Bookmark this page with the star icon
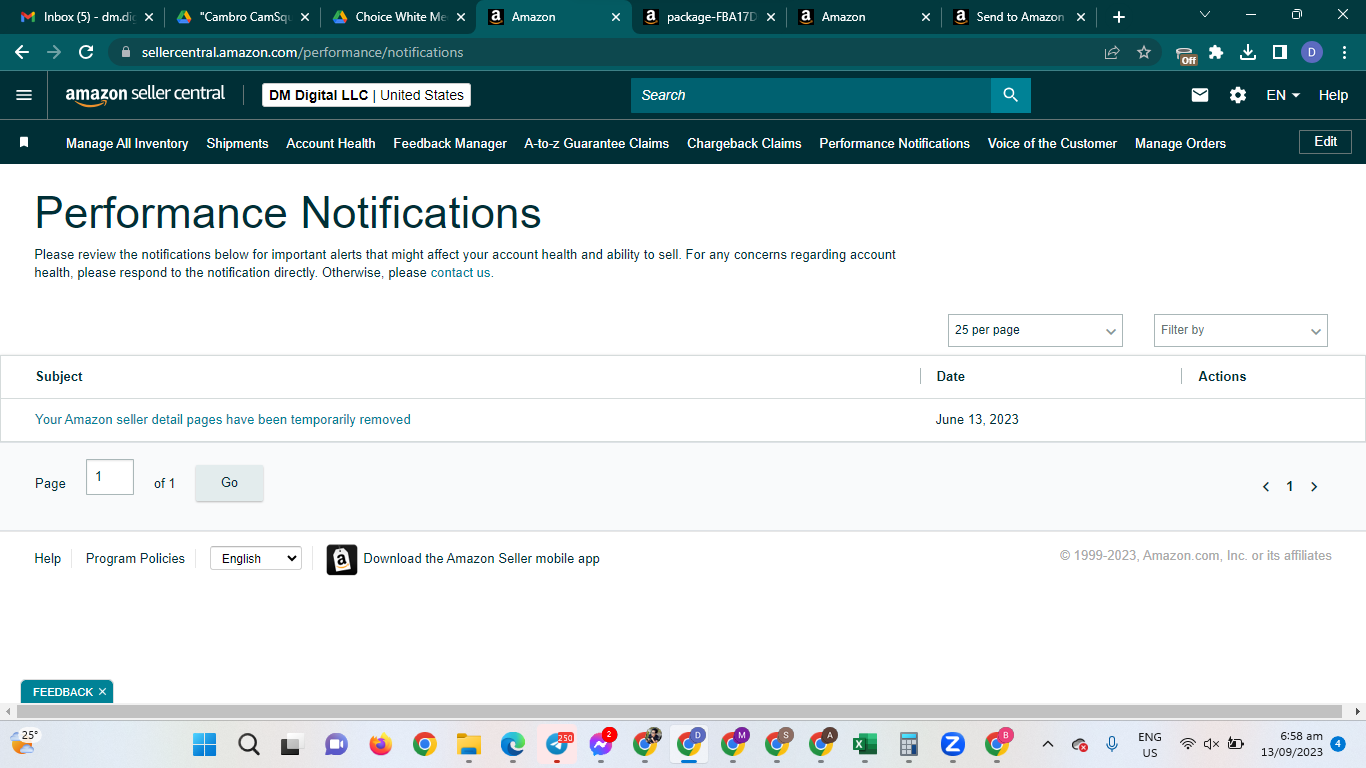The image size is (1366, 768). [1144, 52]
